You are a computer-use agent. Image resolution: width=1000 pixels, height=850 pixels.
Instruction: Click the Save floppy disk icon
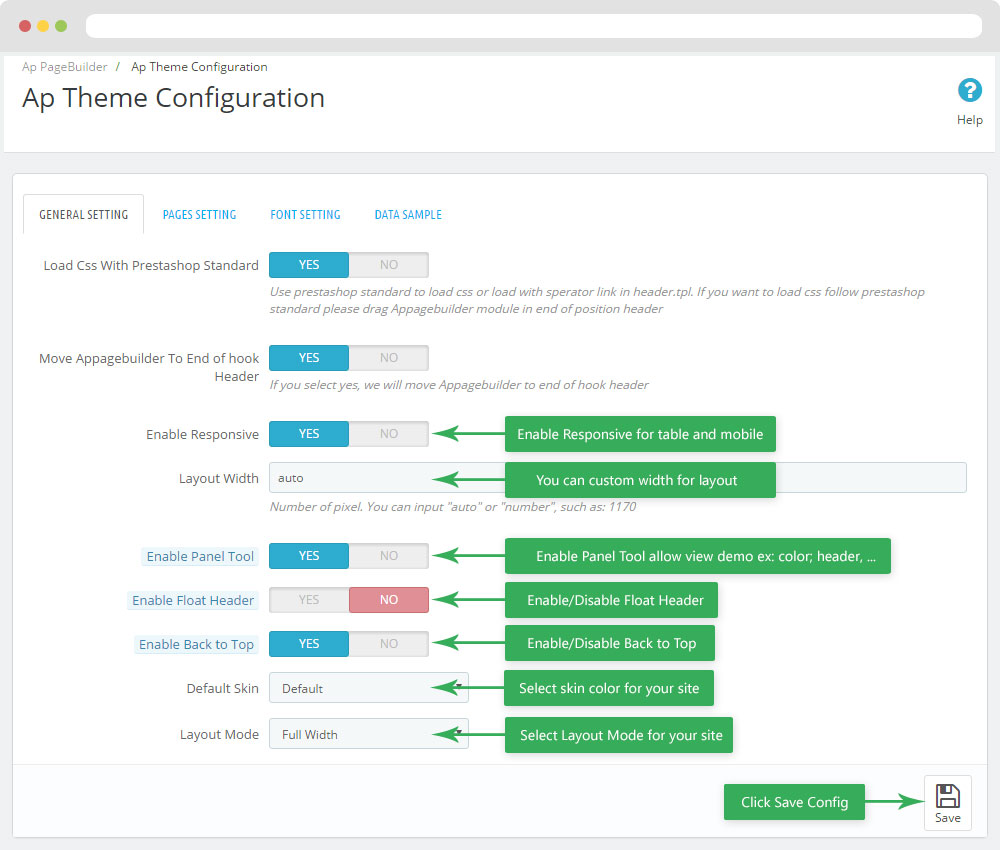(x=947, y=796)
